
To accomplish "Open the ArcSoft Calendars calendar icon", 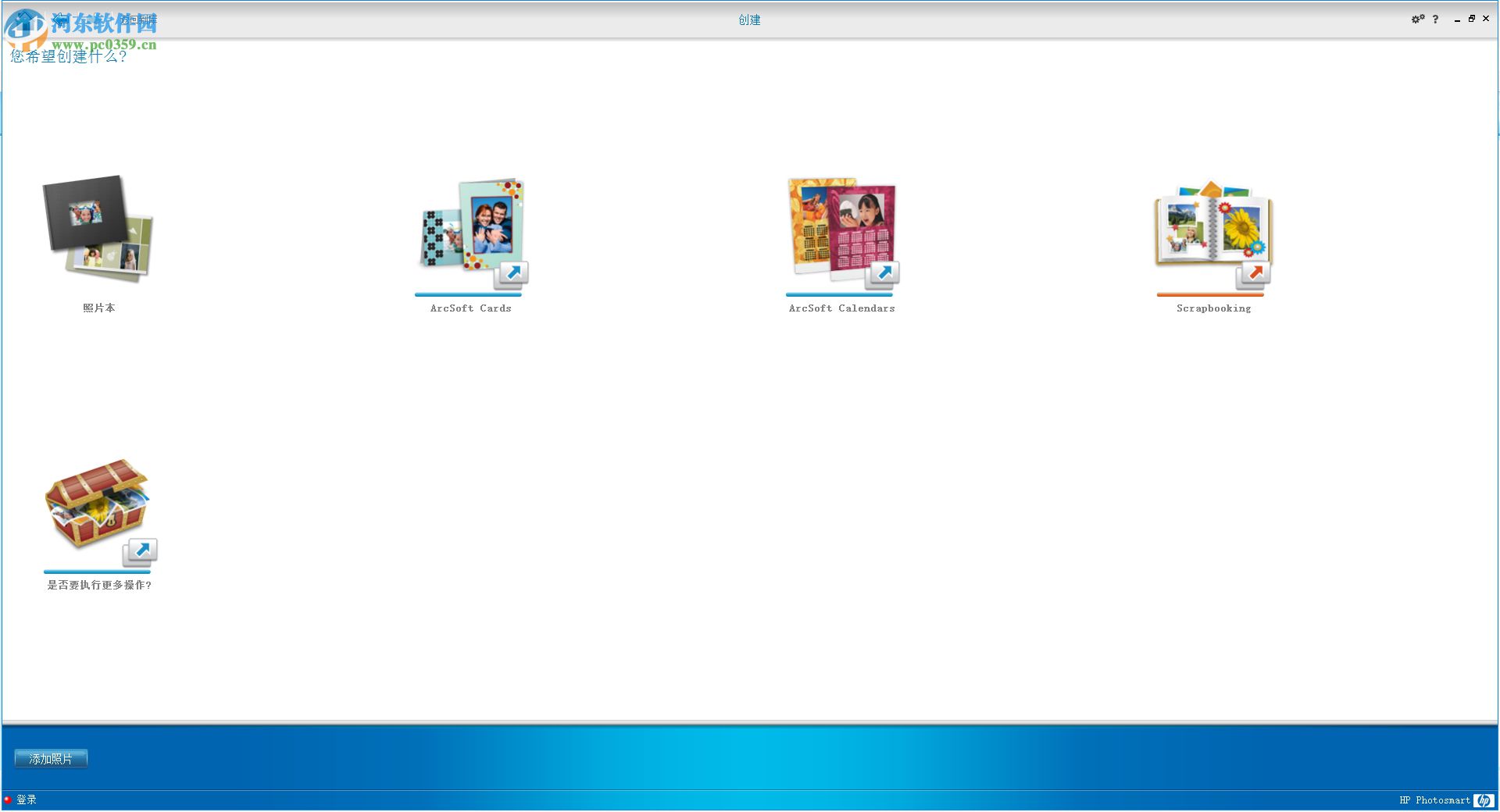I will (843, 233).
